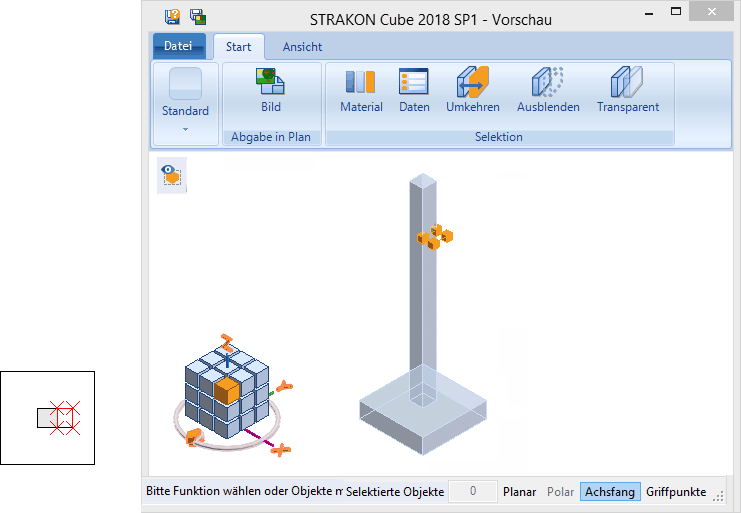Click the 'Bitte Funktion wählen' status message
This screenshot has height=513, width=741.
pos(244,491)
